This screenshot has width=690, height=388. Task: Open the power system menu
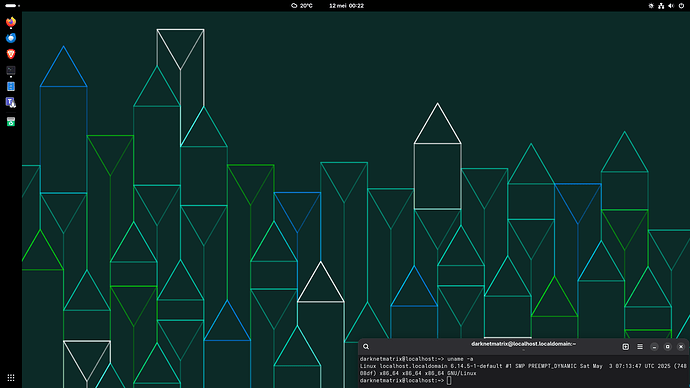681,6
